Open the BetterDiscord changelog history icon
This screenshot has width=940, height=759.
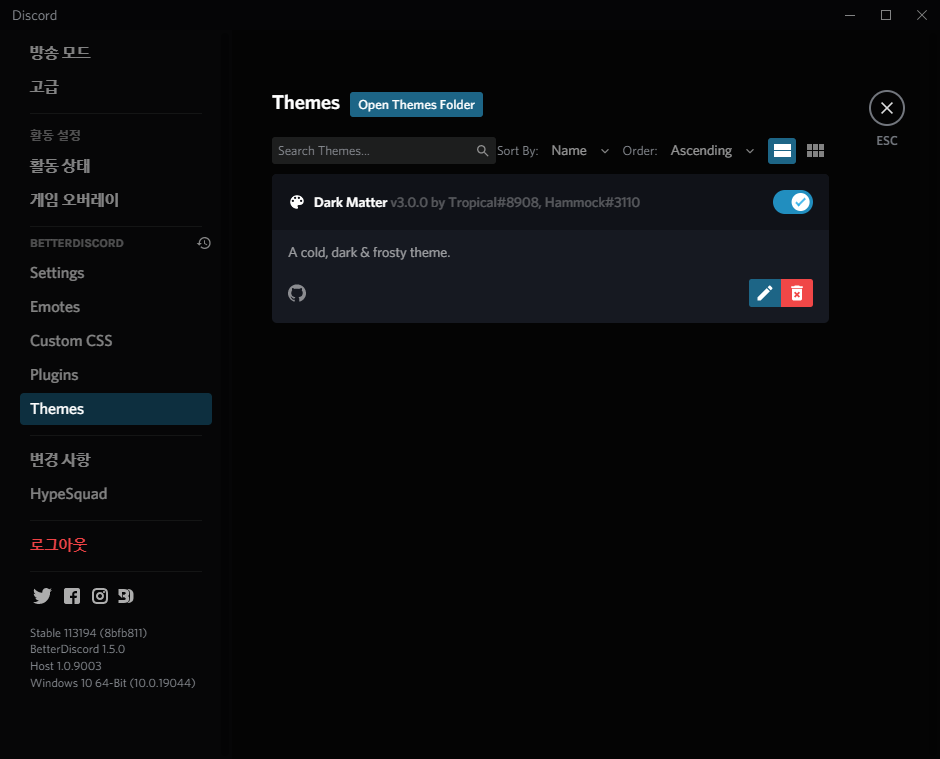(x=204, y=243)
